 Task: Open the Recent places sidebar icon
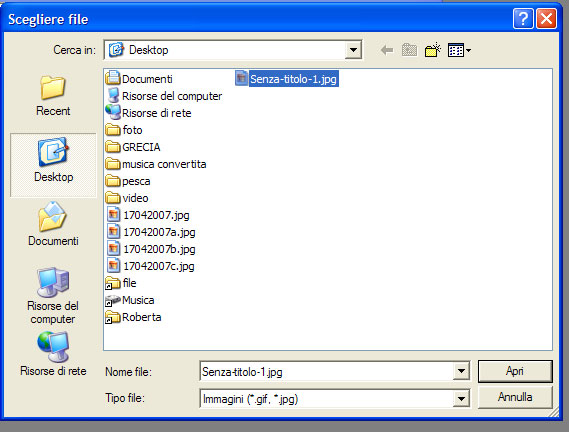pos(53,95)
